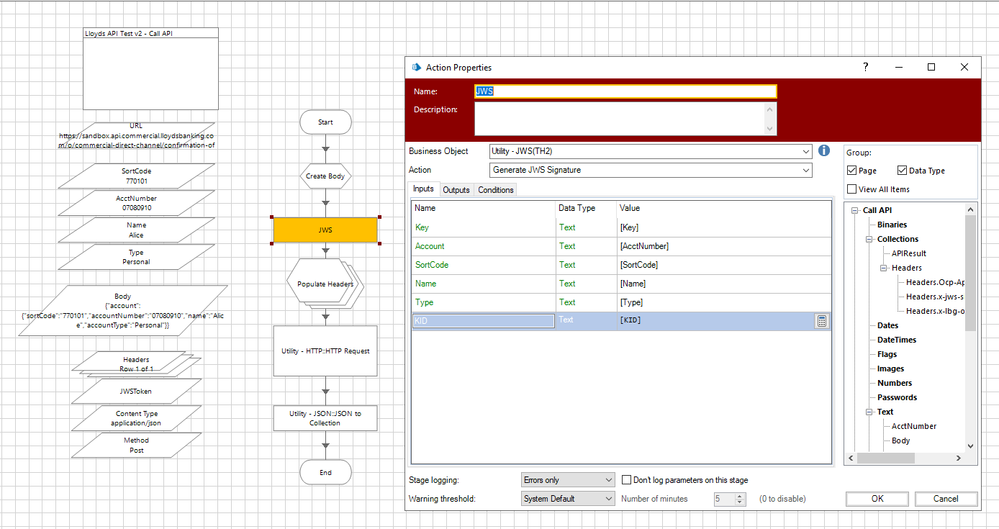999x529 pixels.
Task: Select the Populate Headers loop stage
Action: pos(325,284)
